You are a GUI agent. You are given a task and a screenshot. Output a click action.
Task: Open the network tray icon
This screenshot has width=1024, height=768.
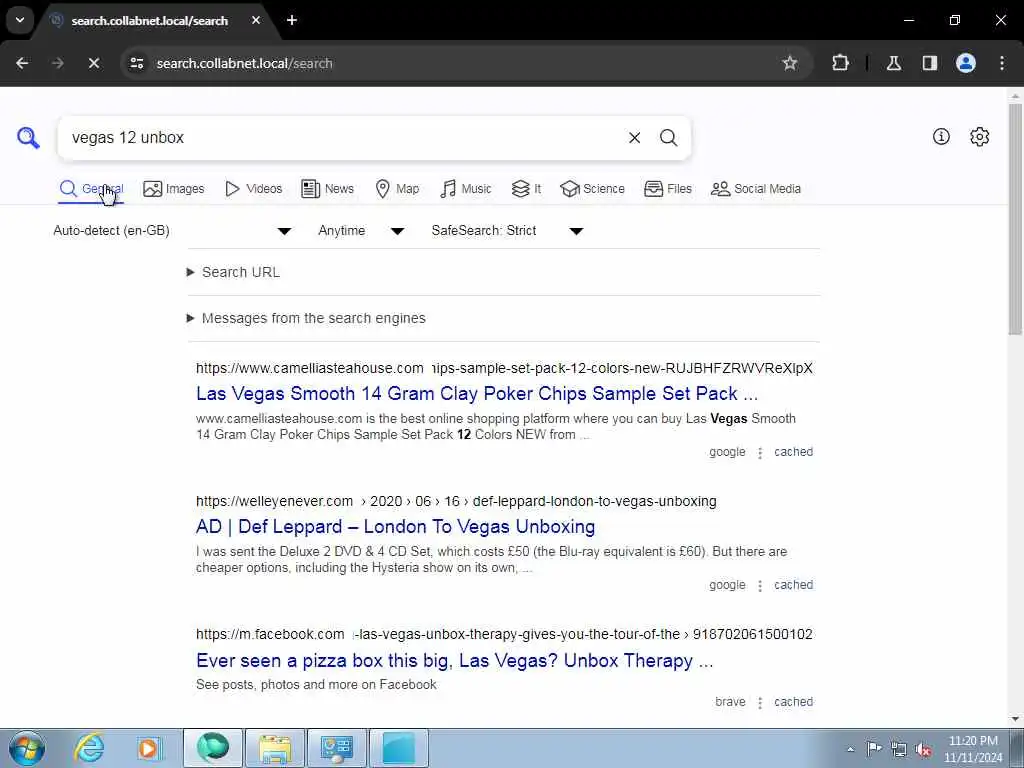coord(899,749)
